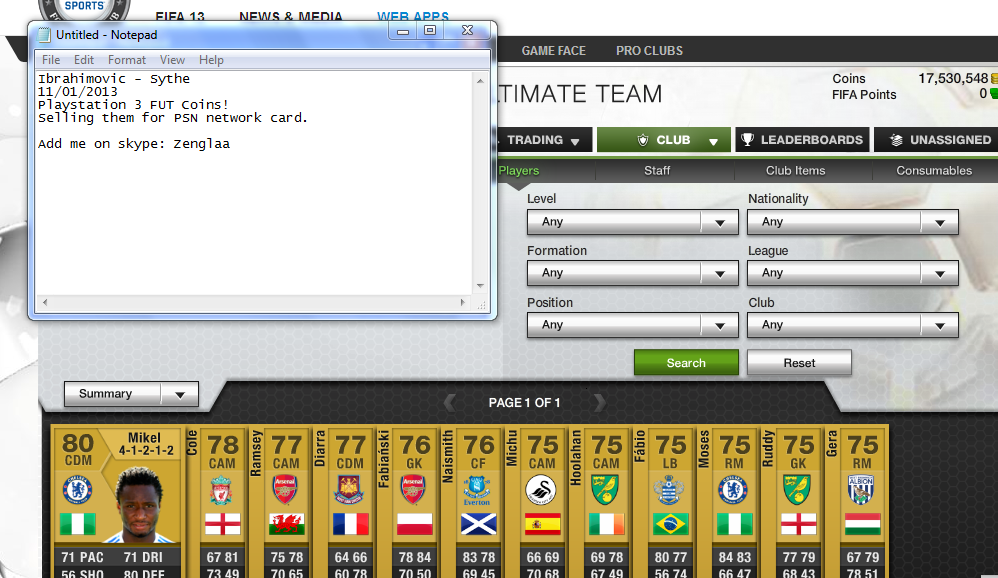This screenshot has height=578, width=998.
Task: Open the WEB APPS top link
Action: pos(412,17)
